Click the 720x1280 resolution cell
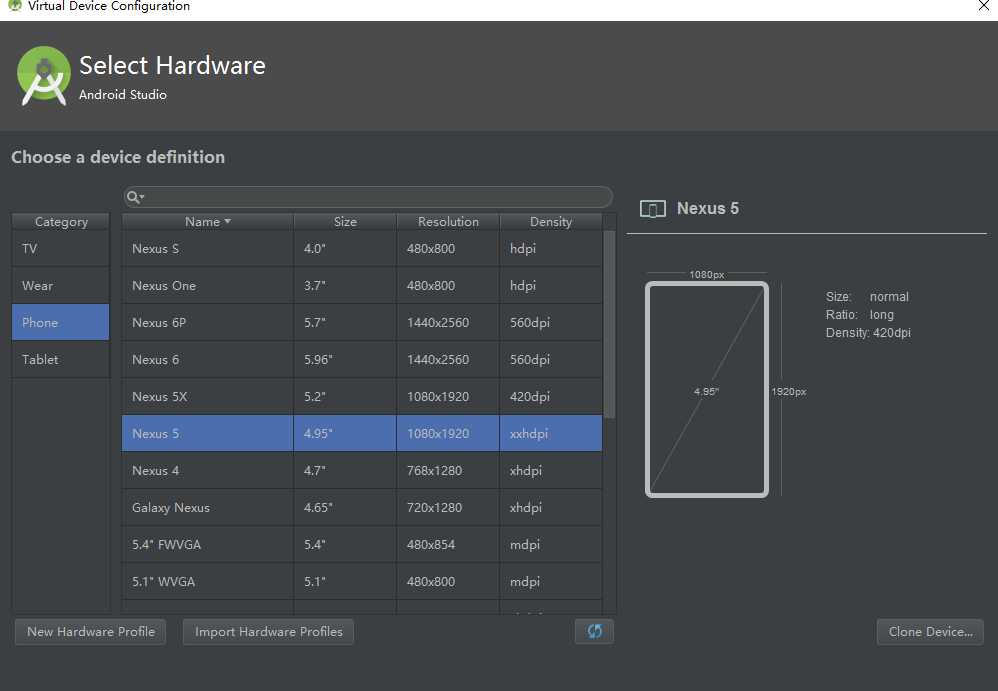The image size is (998, 691). pyautogui.click(x=448, y=507)
